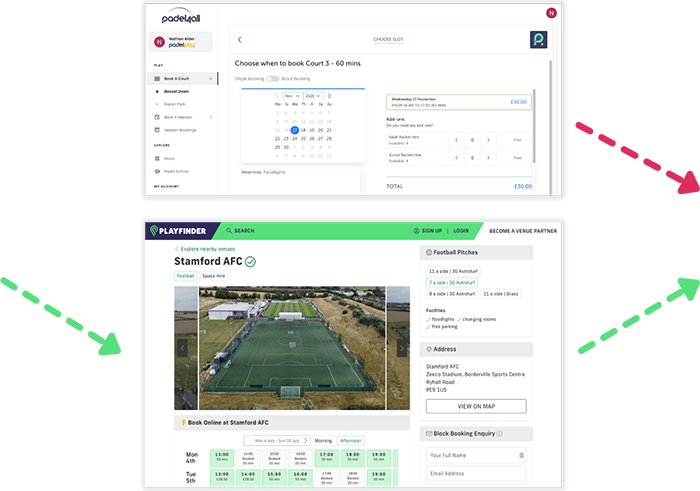This screenshot has height=491, width=700.
Task: Open Session Bookings in sidebar
Action: click(182, 130)
